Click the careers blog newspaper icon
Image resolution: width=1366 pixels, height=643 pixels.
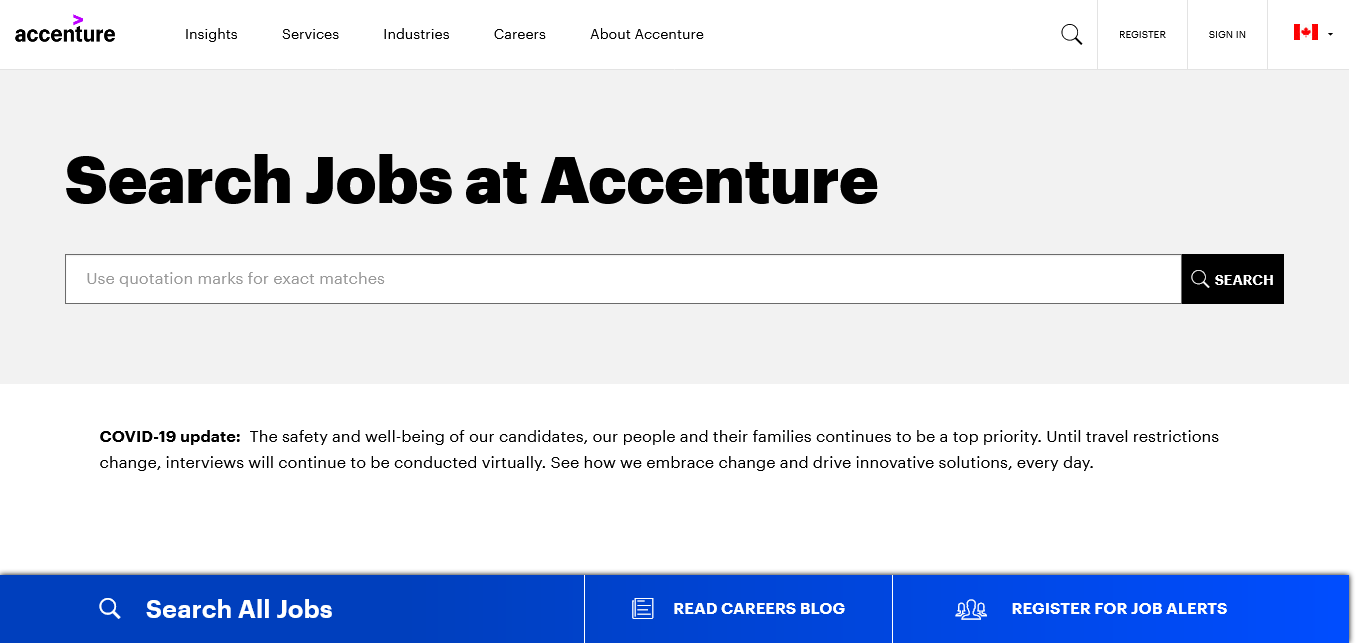tap(643, 608)
